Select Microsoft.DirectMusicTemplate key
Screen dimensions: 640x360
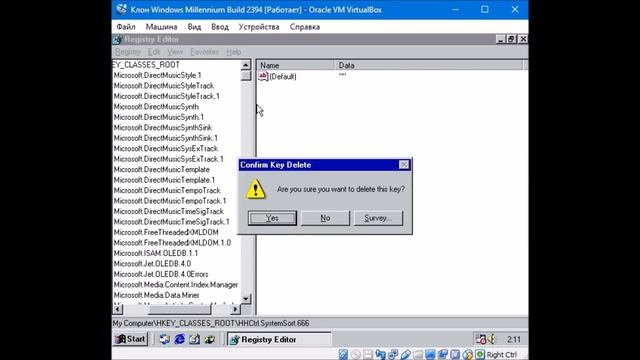click(x=162, y=169)
